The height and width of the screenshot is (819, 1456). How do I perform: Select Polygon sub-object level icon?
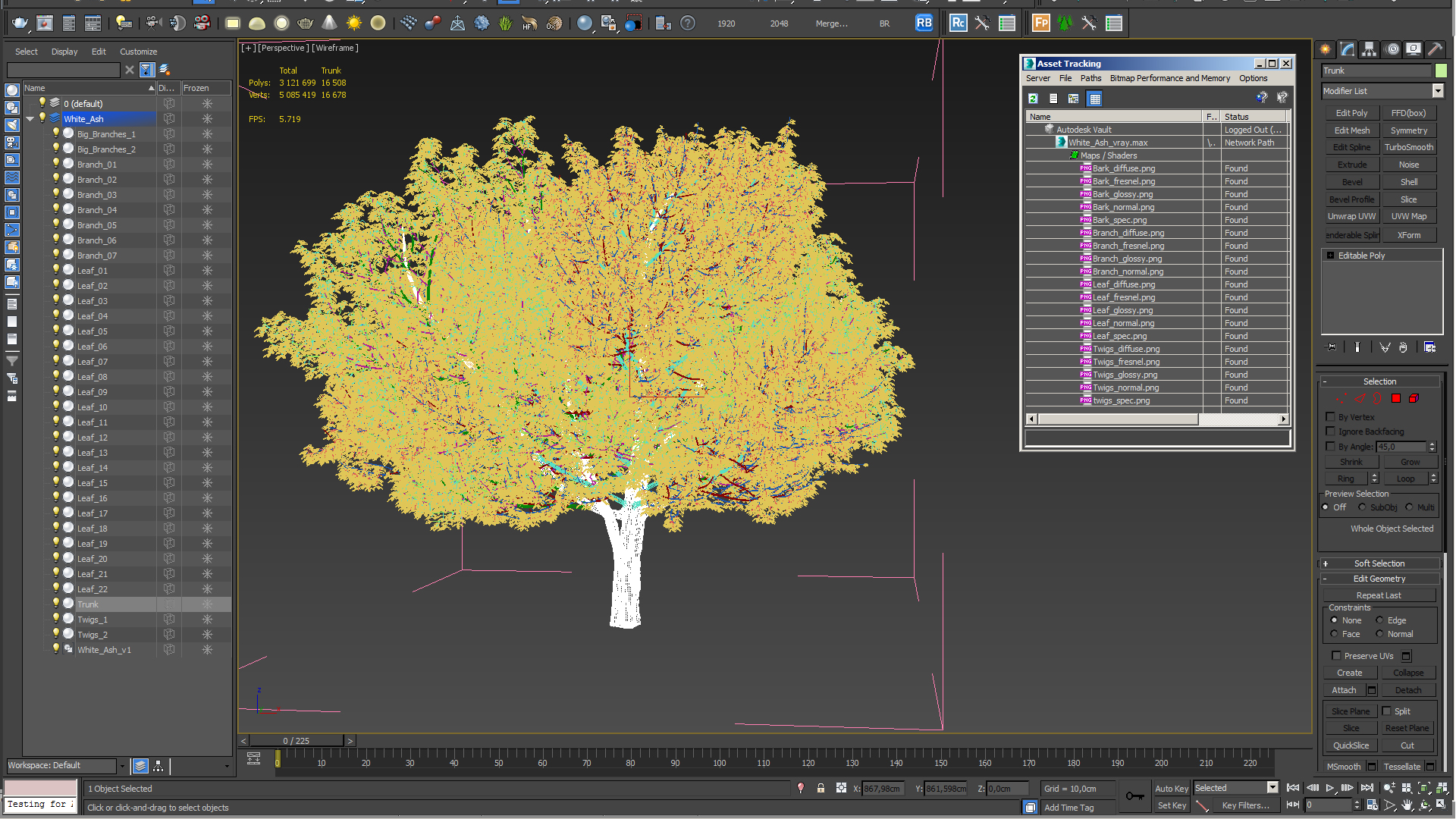pos(1396,398)
